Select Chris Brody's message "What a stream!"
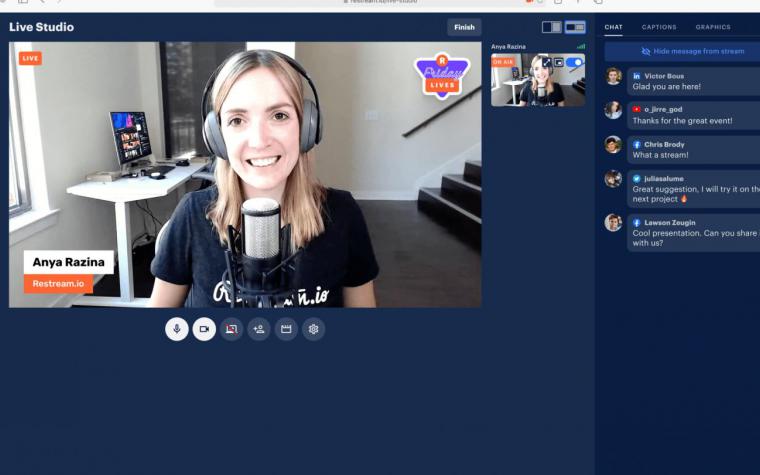The height and width of the screenshot is (475, 760). point(660,155)
